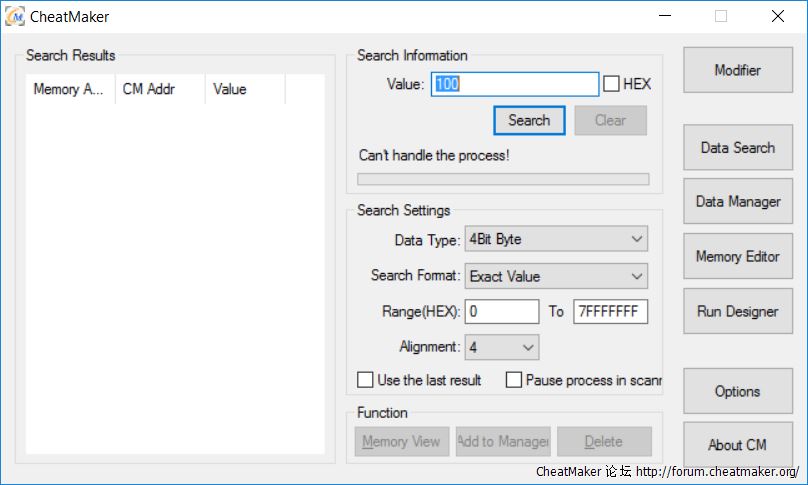Click the CheatMaker app icon in title bar
808x485 pixels.
(15, 17)
